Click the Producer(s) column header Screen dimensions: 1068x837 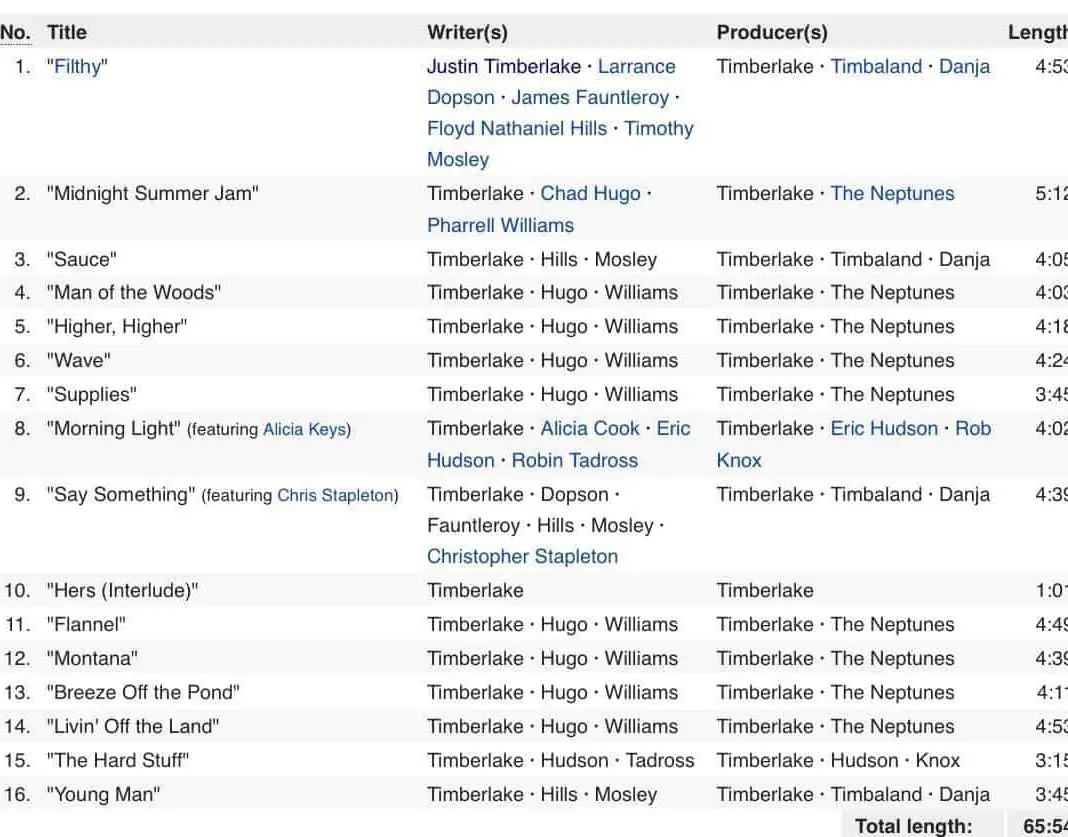click(772, 33)
